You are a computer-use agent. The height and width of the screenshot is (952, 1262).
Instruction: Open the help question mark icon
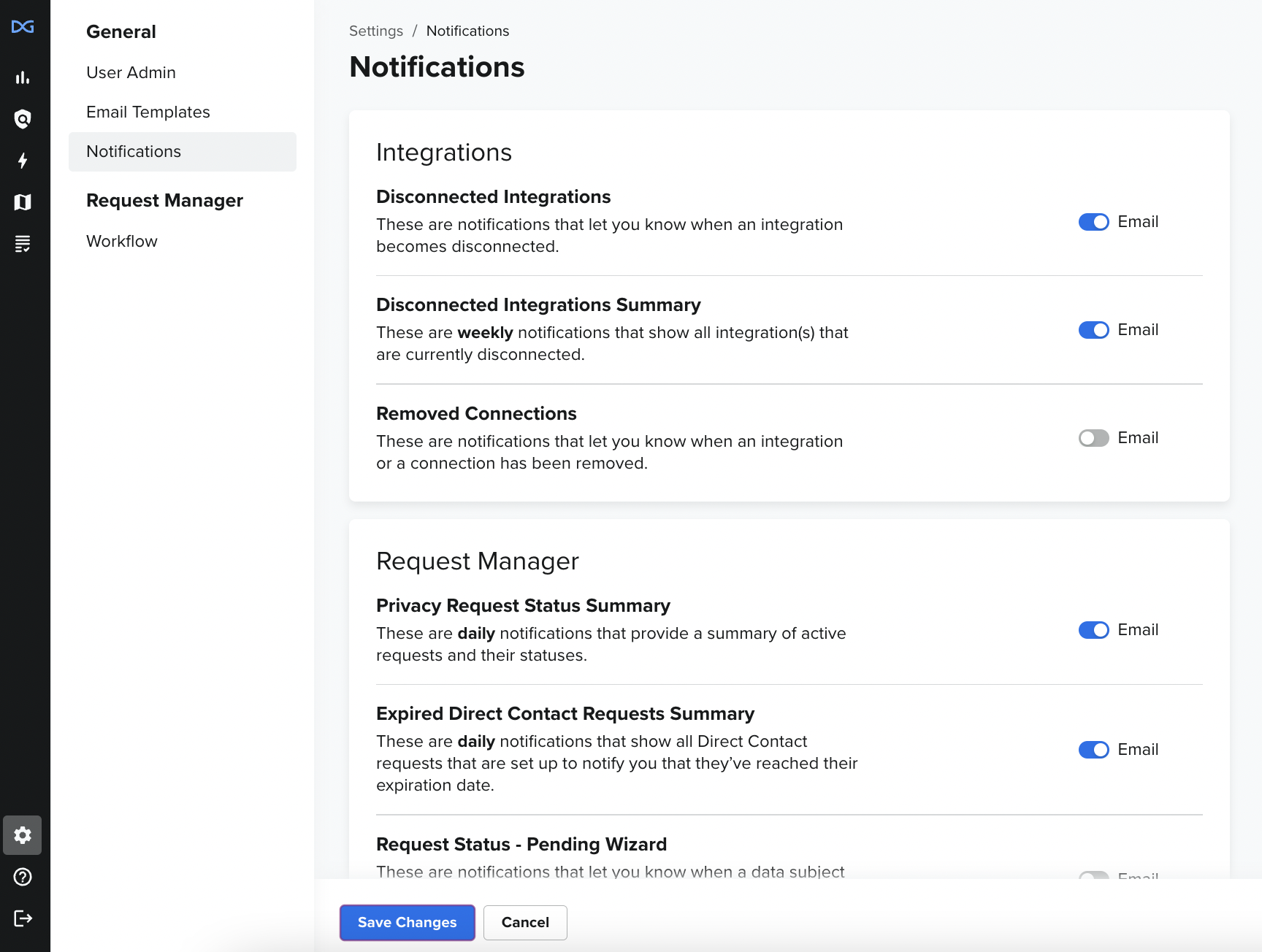[x=23, y=877]
